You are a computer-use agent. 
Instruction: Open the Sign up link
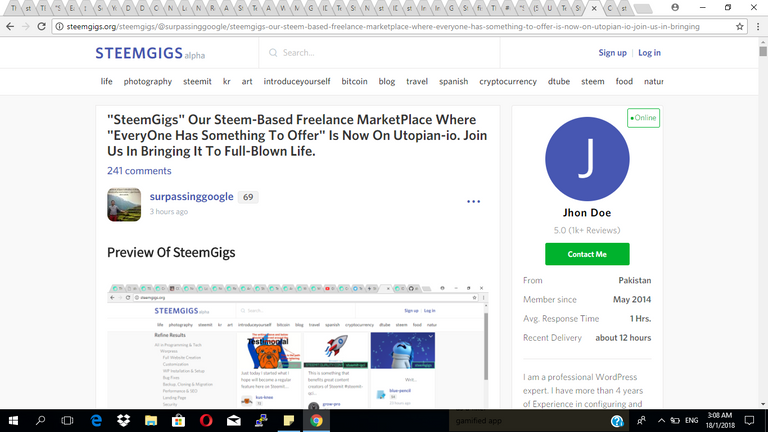pyautogui.click(x=612, y=53)
